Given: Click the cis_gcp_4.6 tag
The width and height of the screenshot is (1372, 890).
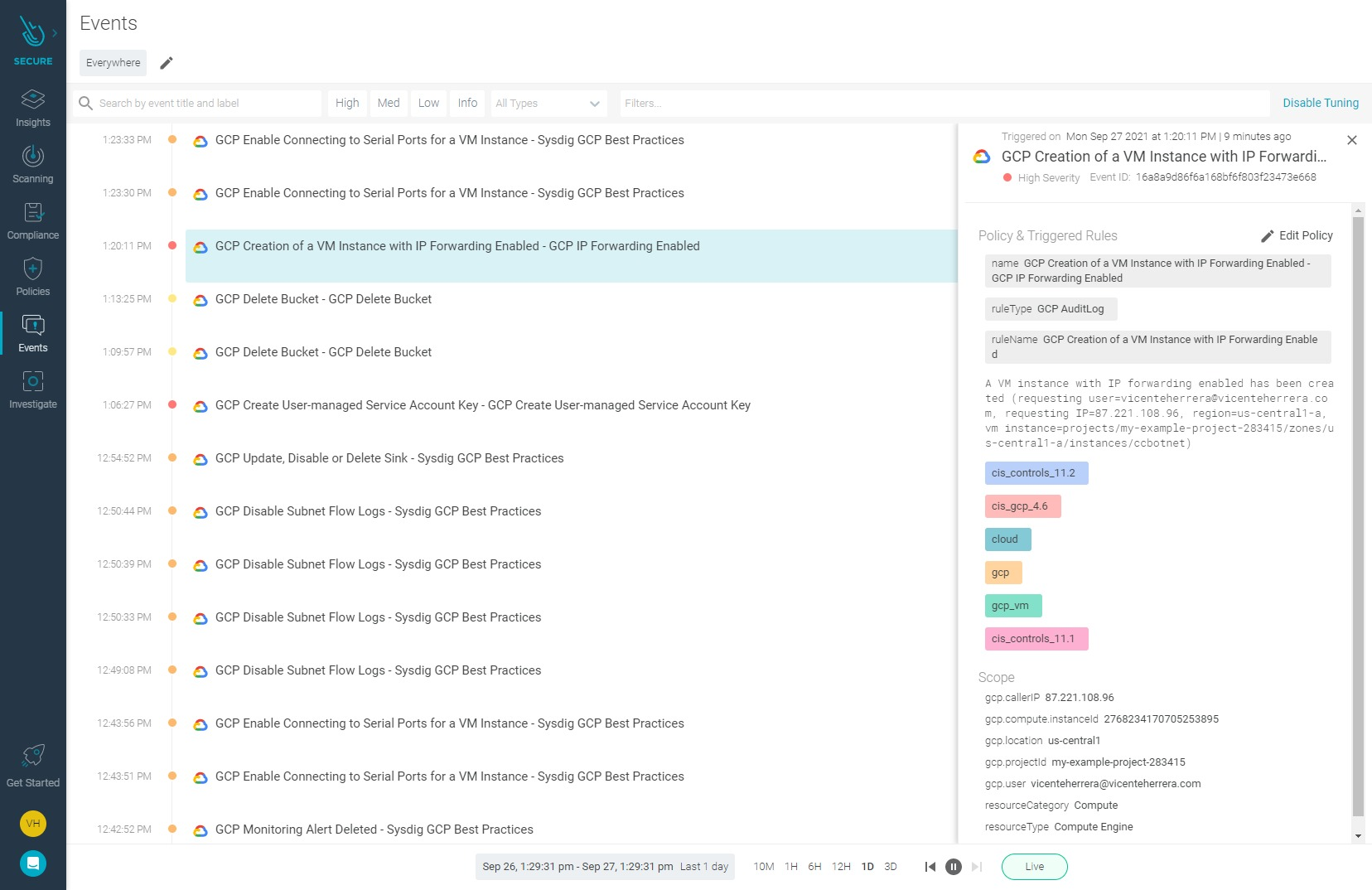Looking at the screenshot, I should tap(1023, 506).
